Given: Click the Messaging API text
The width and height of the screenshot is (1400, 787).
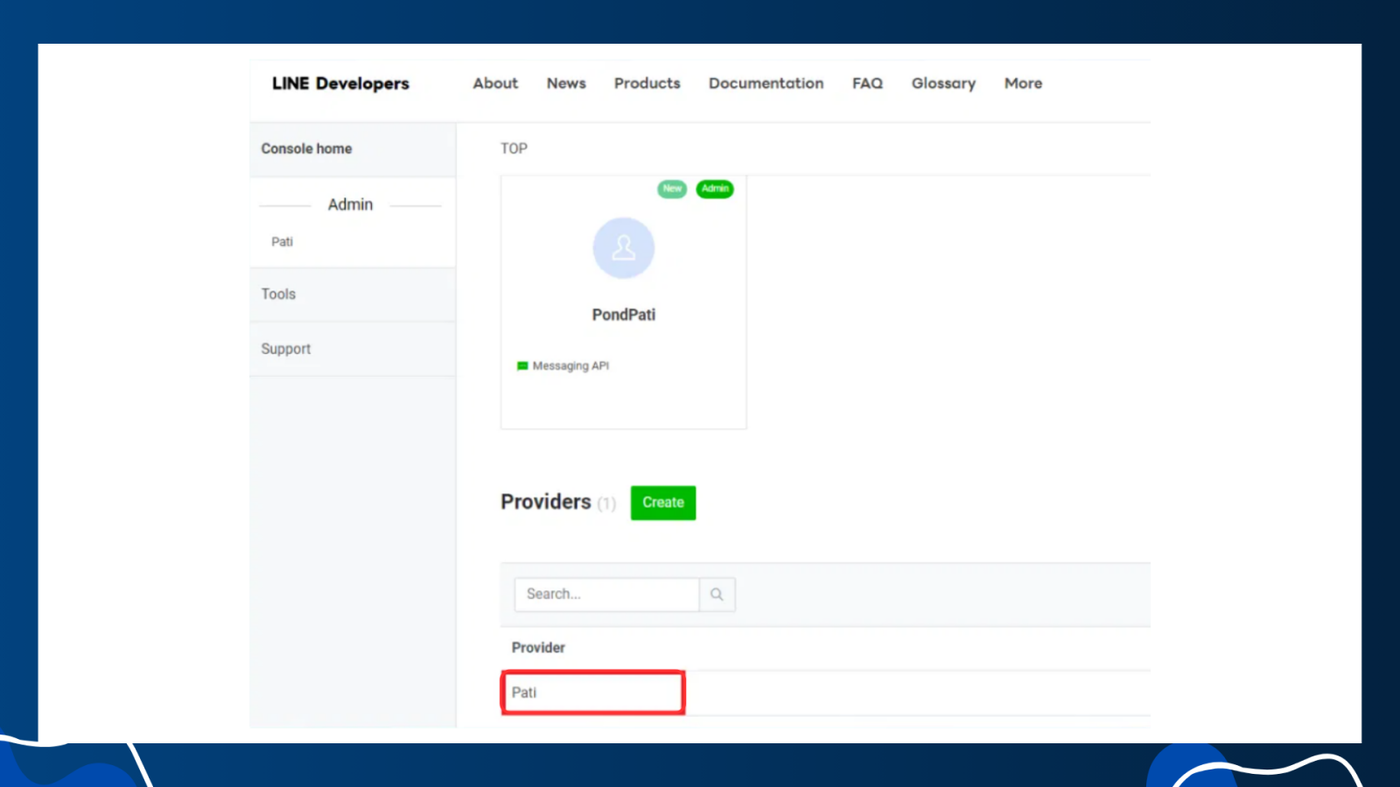Looking at the screenshot, I should coord(570,366).
